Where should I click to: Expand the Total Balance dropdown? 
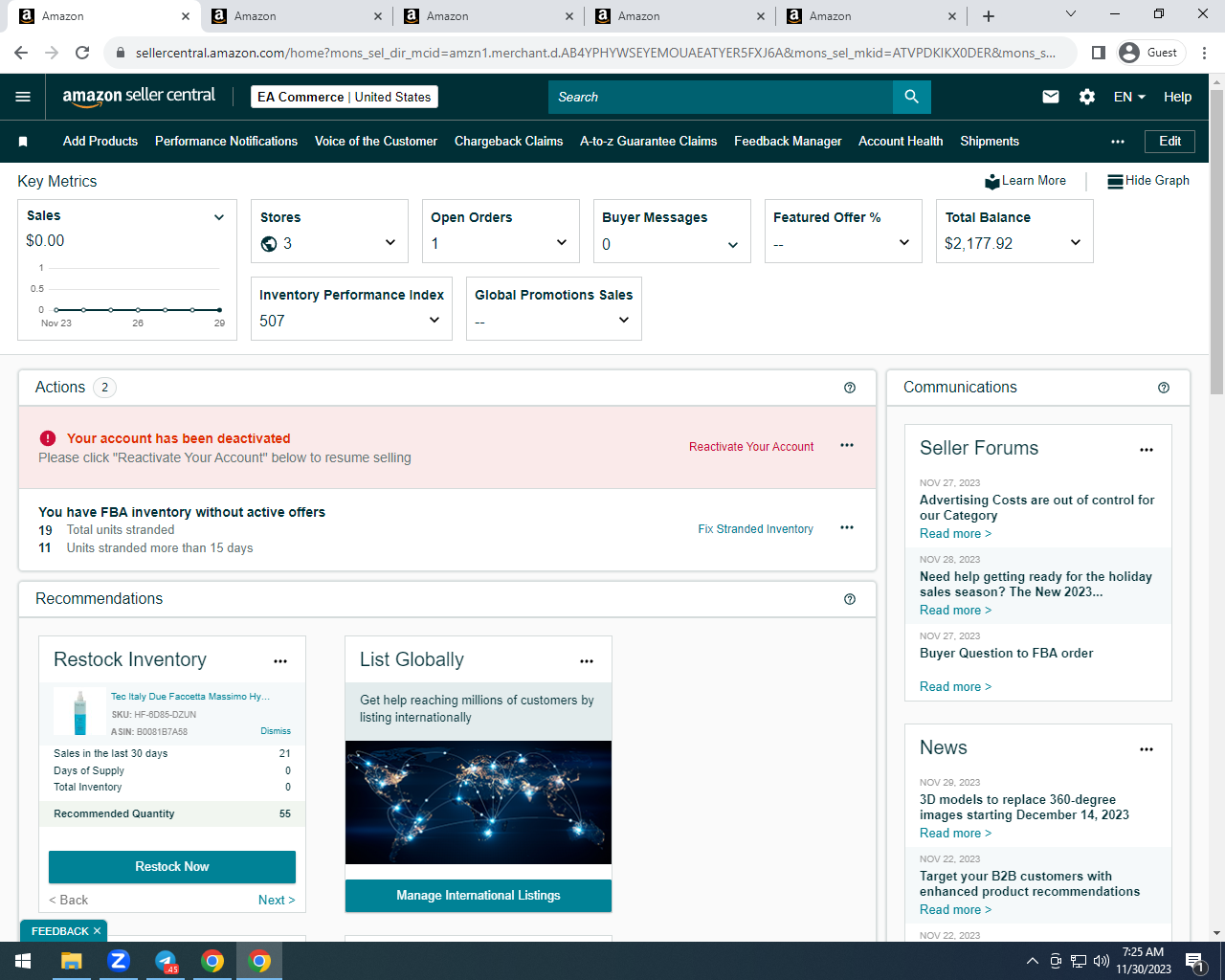pos(1076,243)
